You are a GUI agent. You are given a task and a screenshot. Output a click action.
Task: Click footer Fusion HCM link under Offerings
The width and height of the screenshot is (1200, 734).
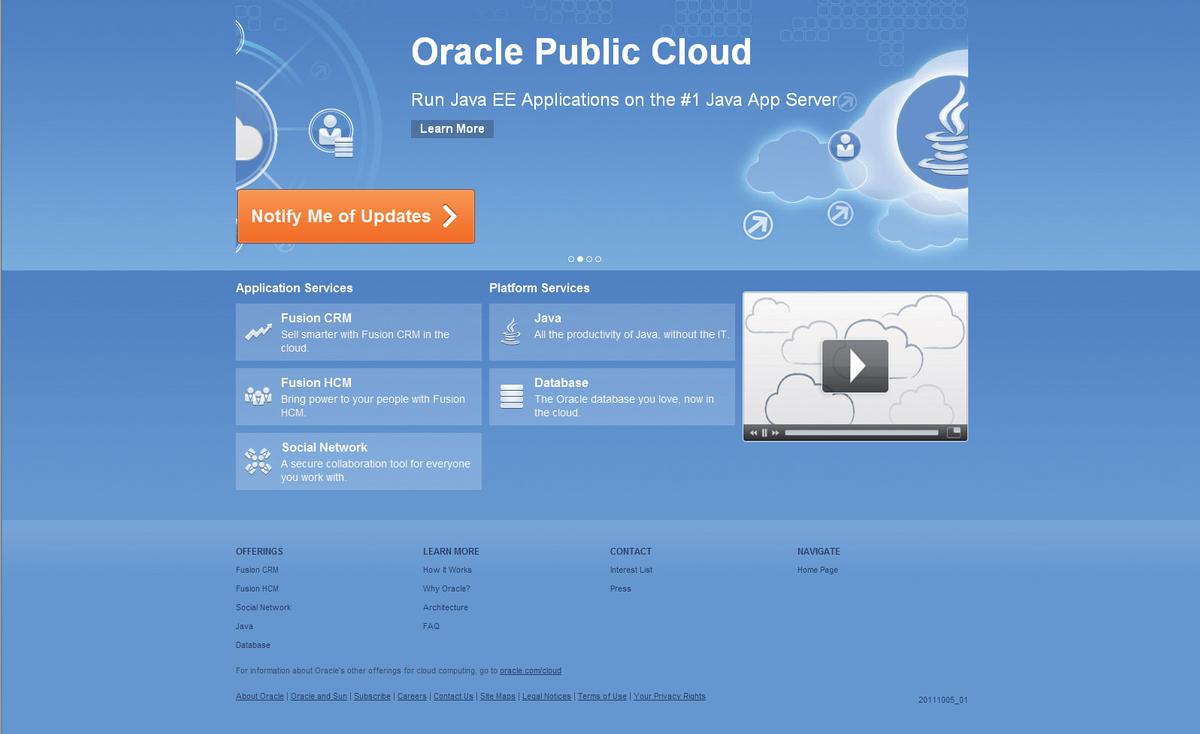[x=257, y=589]
